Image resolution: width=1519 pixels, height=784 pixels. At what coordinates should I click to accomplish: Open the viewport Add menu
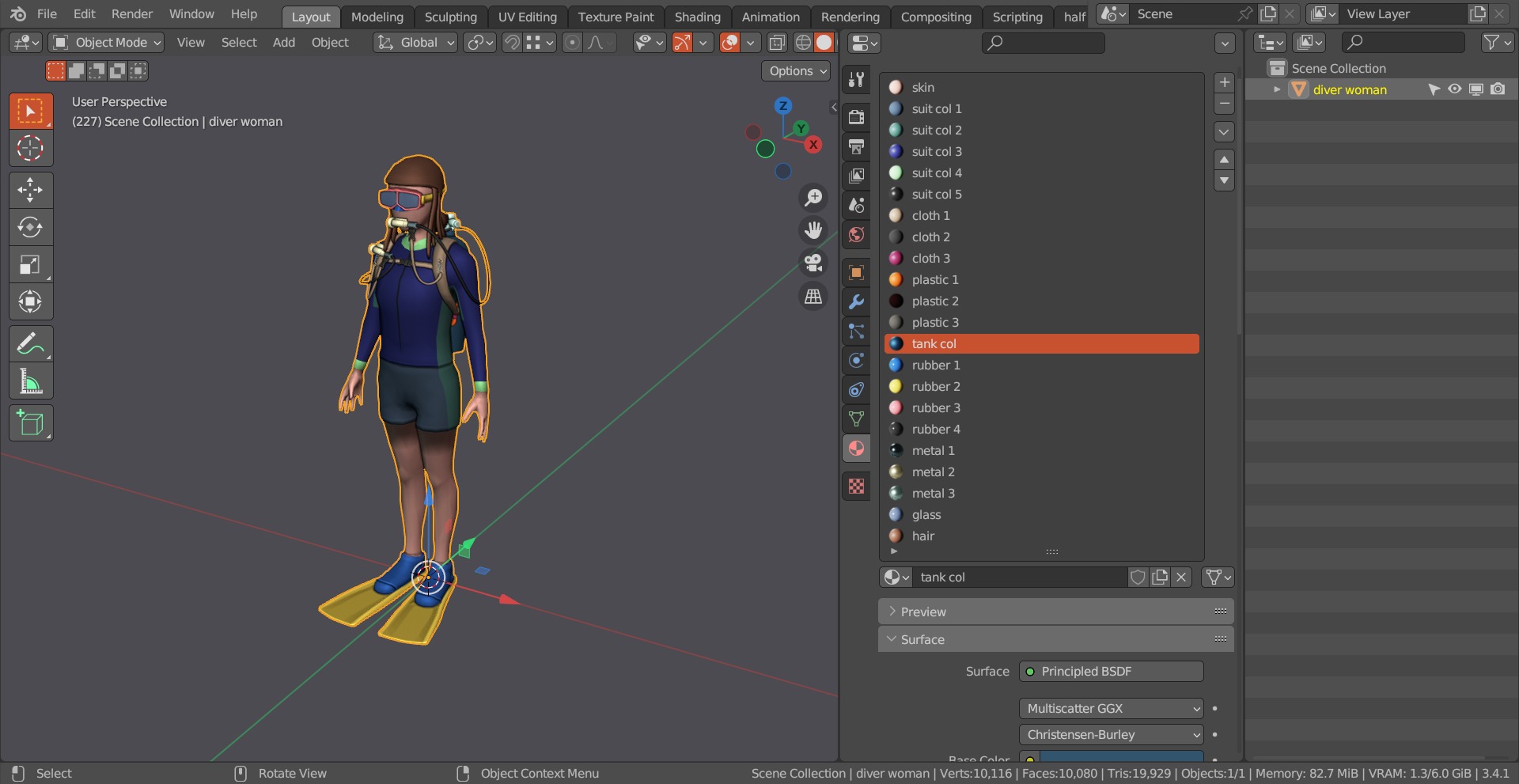[x=283, y=43]
